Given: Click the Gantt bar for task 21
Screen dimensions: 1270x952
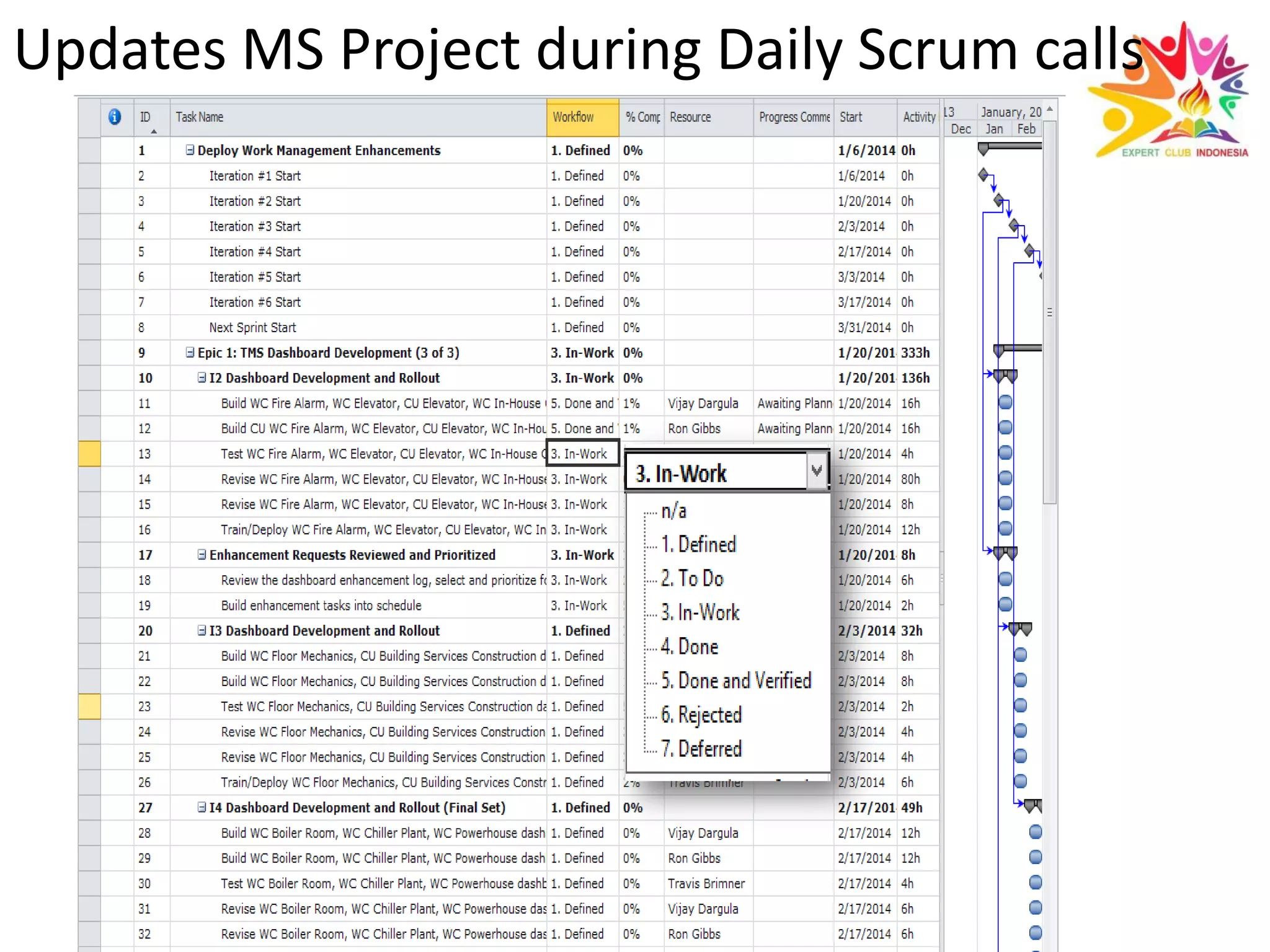Looking at the screenshot, I should (1020, 655).
